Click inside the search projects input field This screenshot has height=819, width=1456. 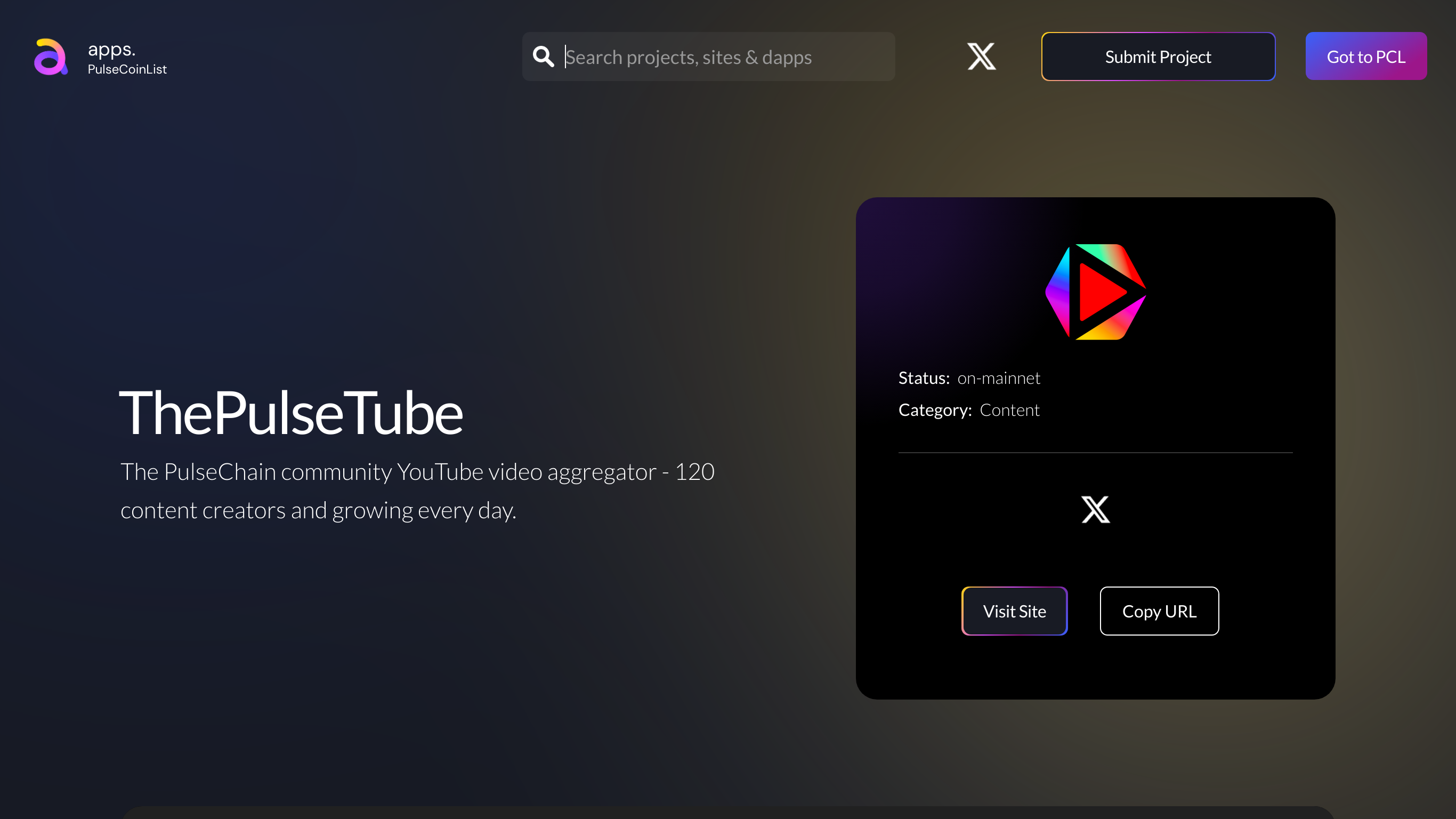click(x=707, y=57)
